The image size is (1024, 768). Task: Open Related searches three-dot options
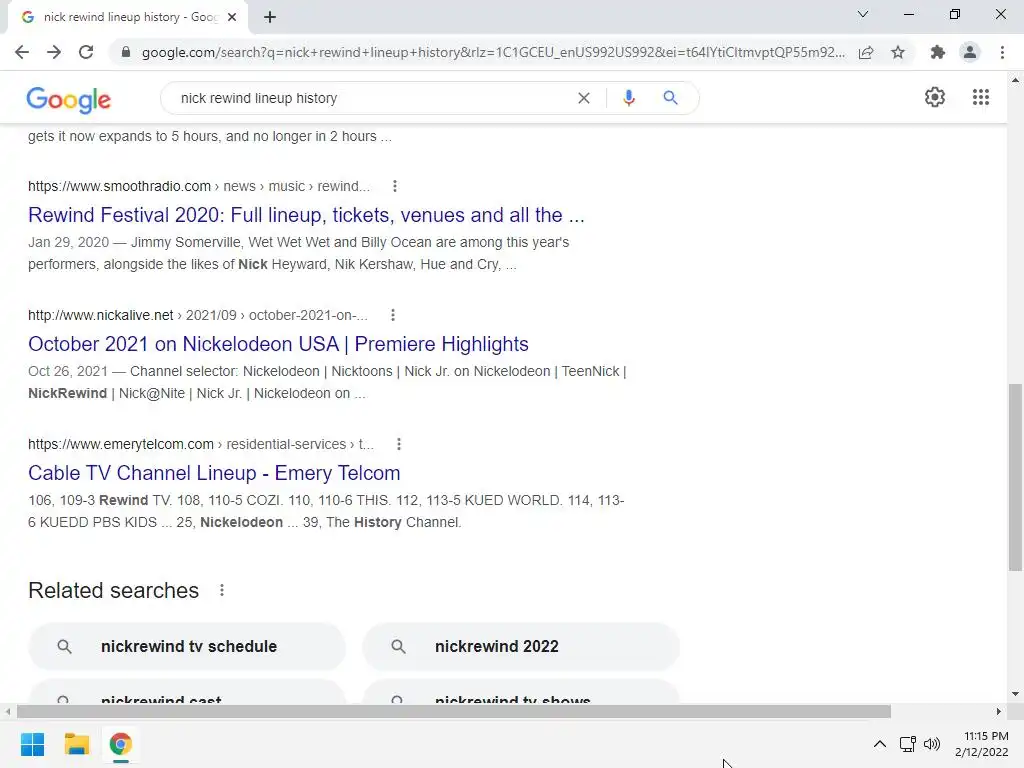[x=222, y=590]
